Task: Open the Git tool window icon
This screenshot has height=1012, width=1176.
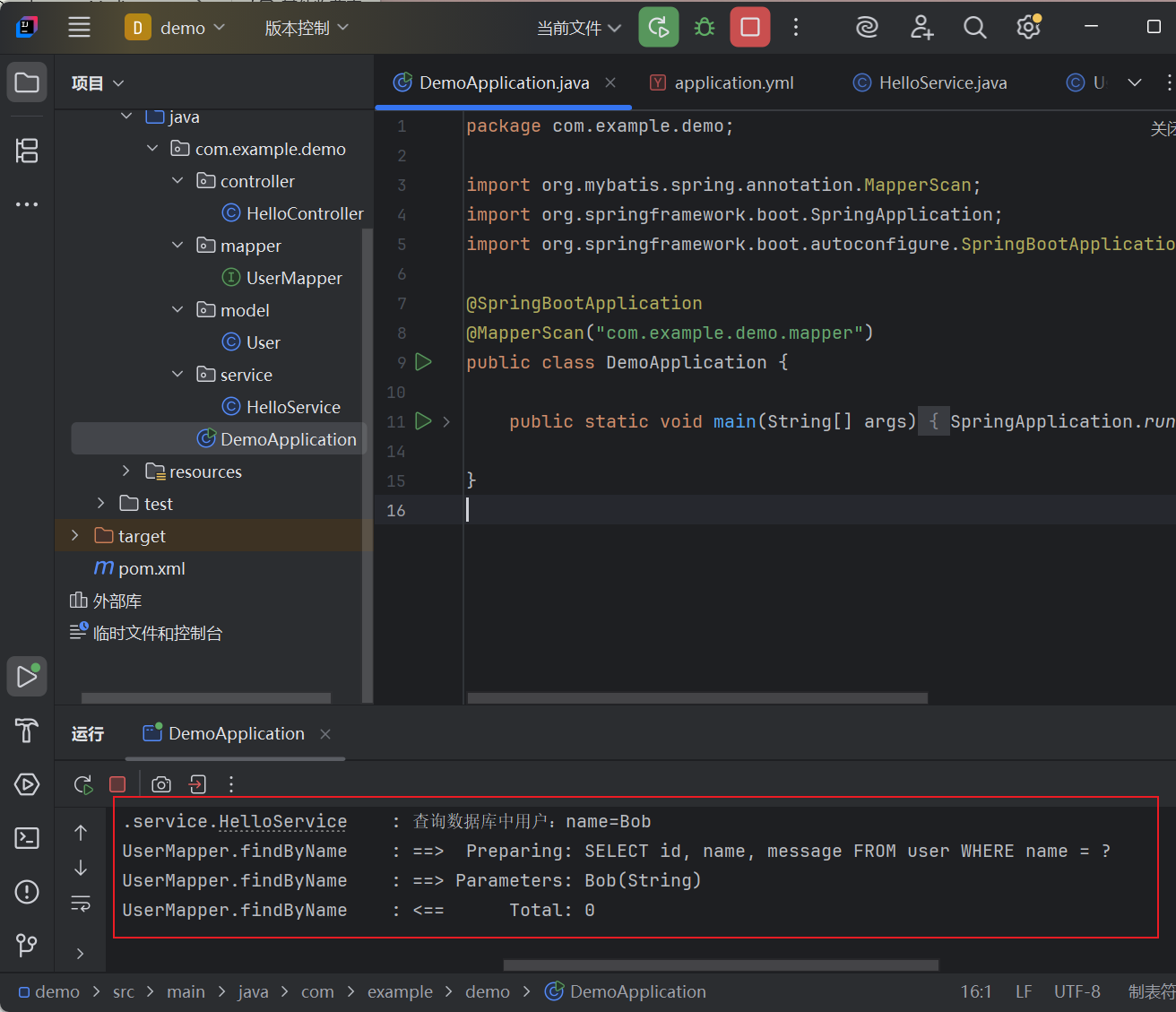Action: click(27, 945)
